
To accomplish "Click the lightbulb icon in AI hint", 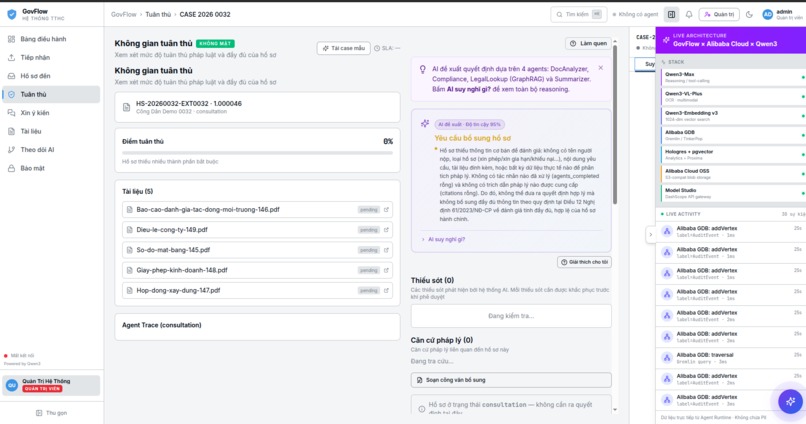I will click(423, 69).
